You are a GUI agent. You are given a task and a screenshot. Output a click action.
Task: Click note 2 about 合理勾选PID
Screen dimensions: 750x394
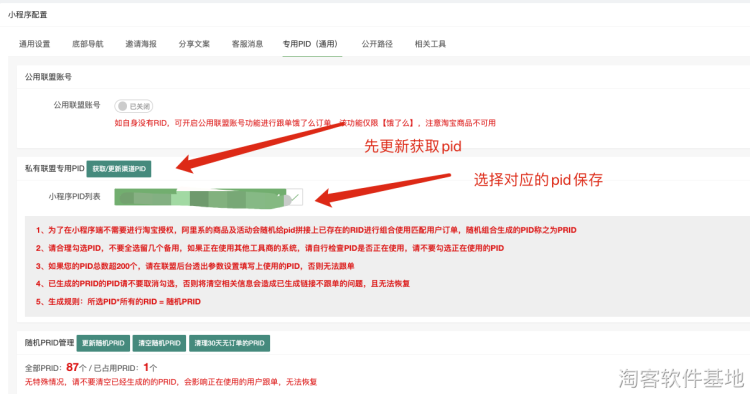(x=270, y=248)
